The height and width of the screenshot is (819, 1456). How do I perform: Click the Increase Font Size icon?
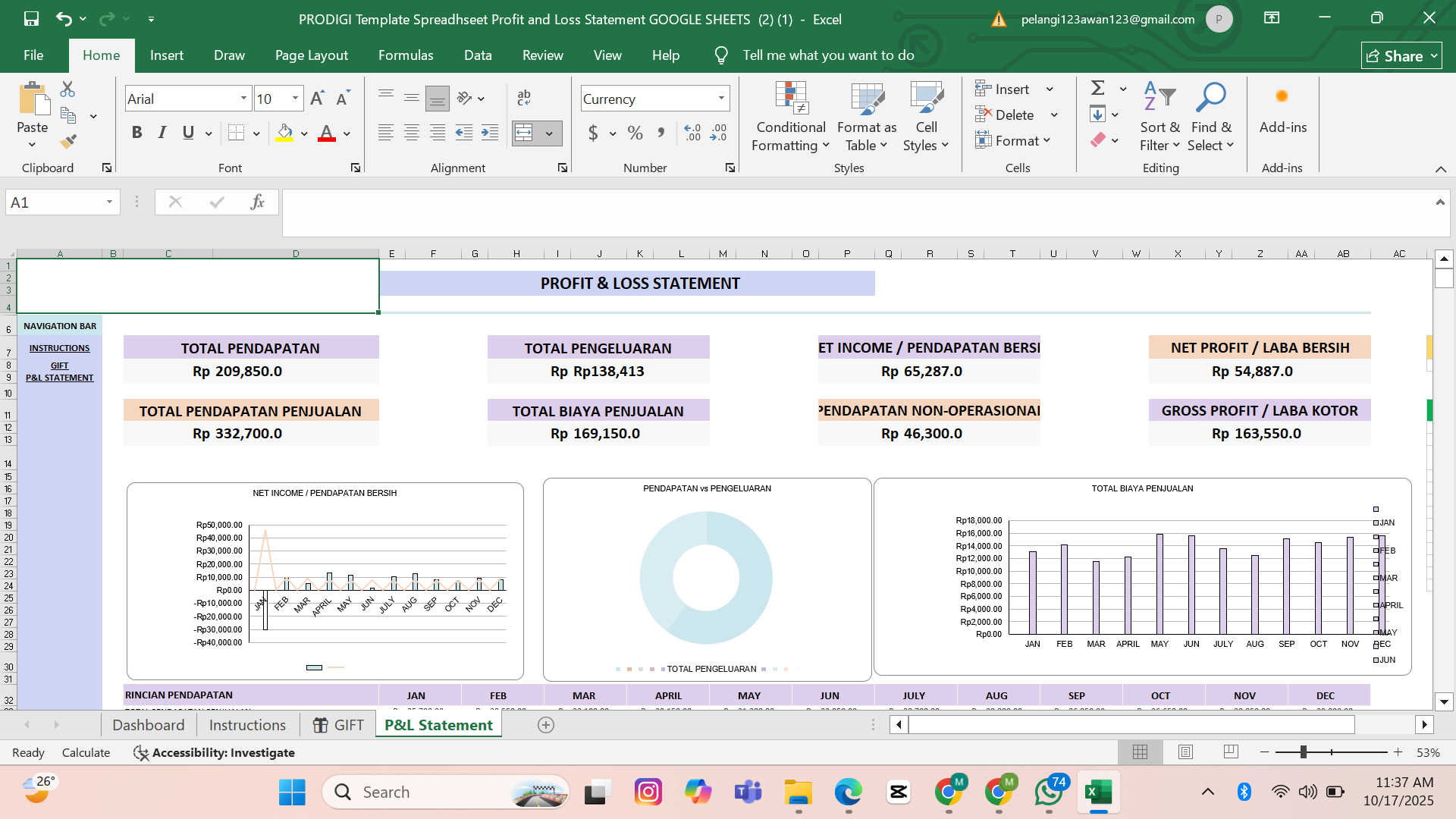[317, 99]
